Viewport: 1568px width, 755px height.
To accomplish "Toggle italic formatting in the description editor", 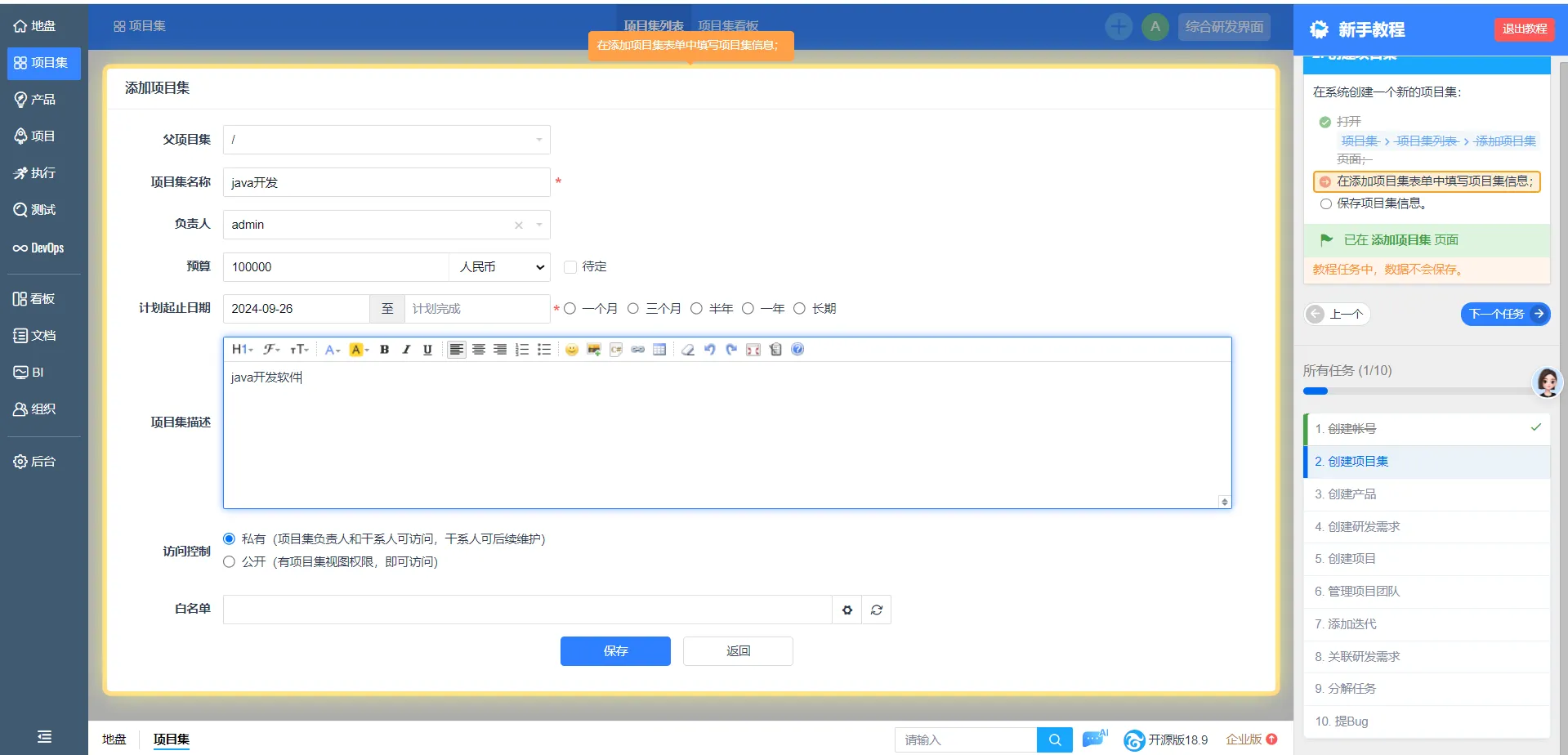I will pyautogui.click(x=406, y=350).
